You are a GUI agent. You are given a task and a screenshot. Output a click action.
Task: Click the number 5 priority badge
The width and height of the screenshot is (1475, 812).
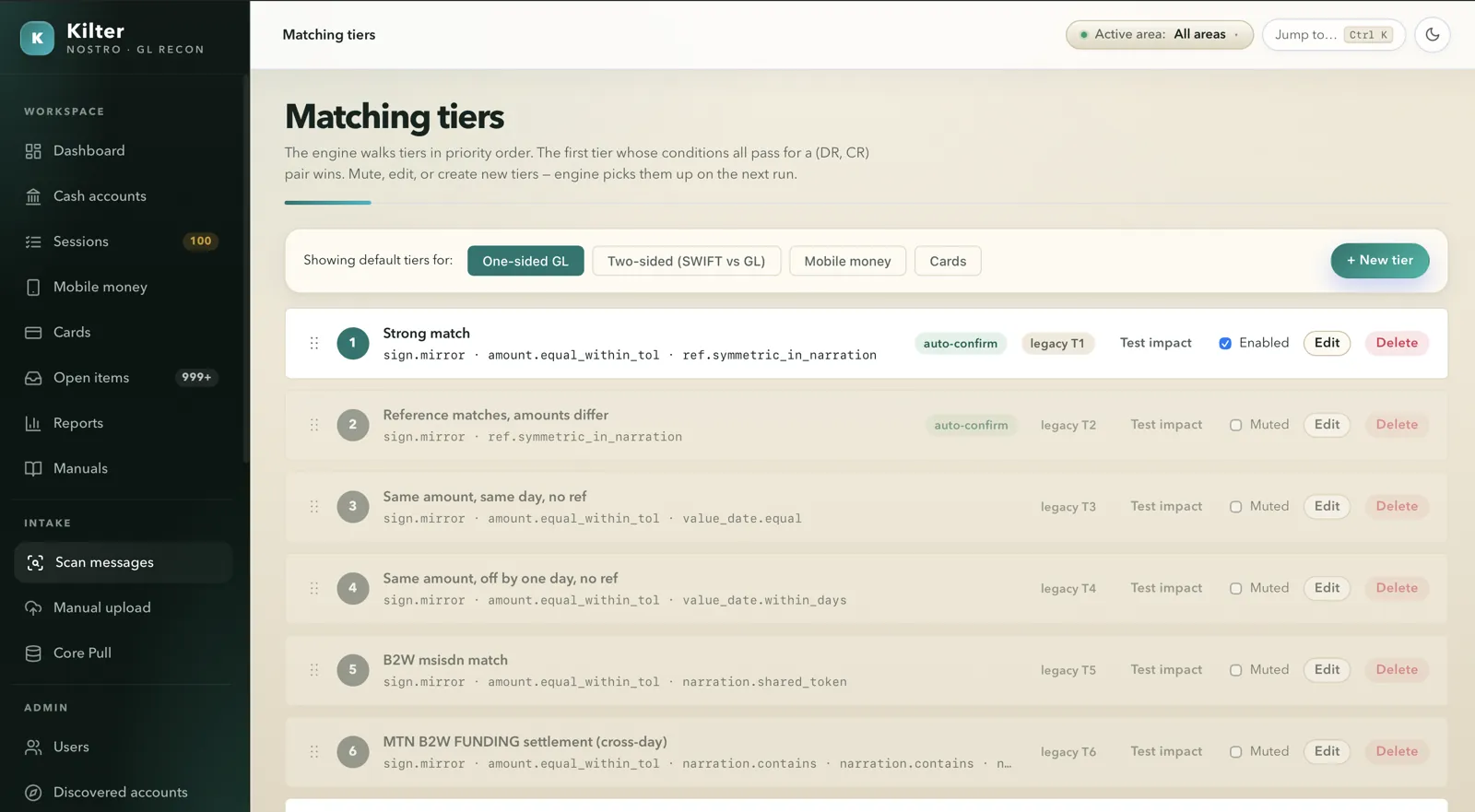(352, 670)
